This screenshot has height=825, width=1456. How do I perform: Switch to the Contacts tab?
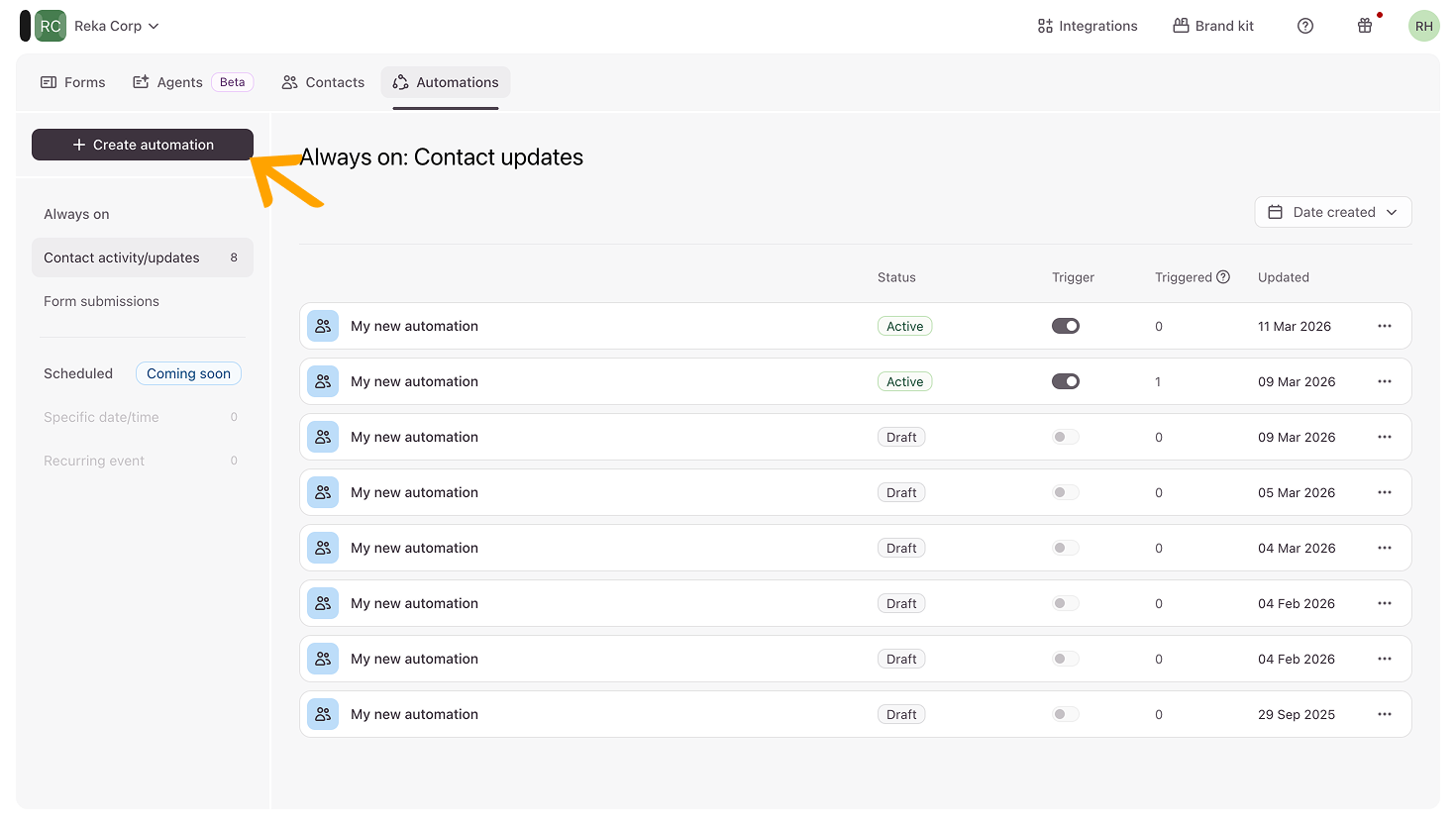323,82
